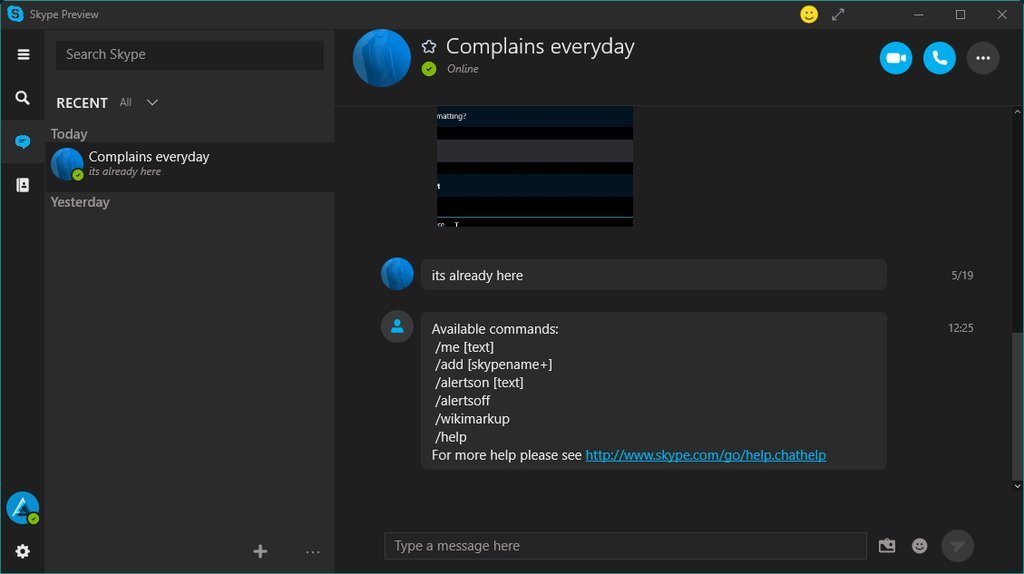Start an audio call with contact

[939, 58]
